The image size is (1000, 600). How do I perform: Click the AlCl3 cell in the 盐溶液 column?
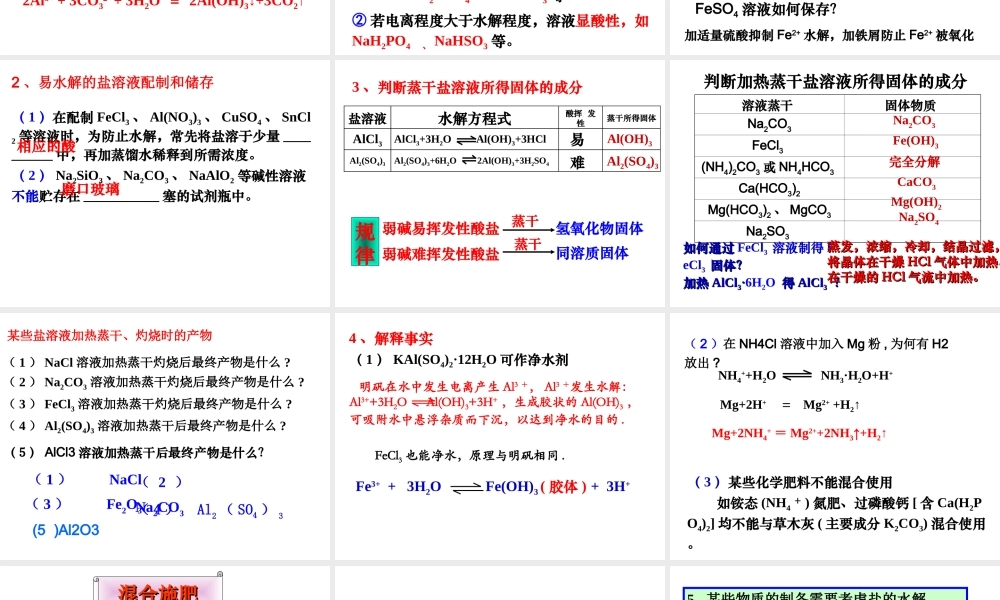[367, 140]
